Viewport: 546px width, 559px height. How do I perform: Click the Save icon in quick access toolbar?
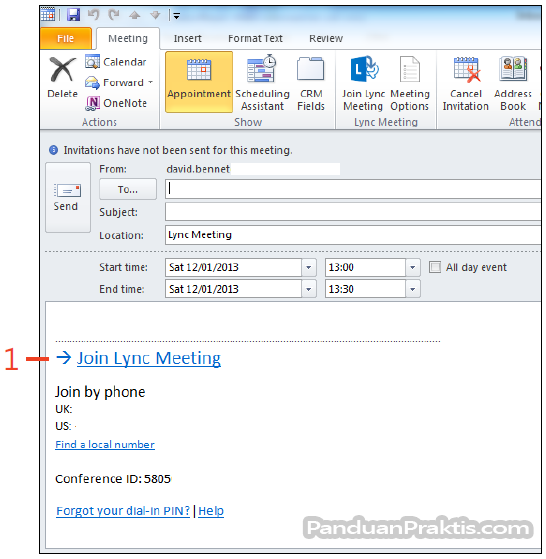click(x=74, y=15)
